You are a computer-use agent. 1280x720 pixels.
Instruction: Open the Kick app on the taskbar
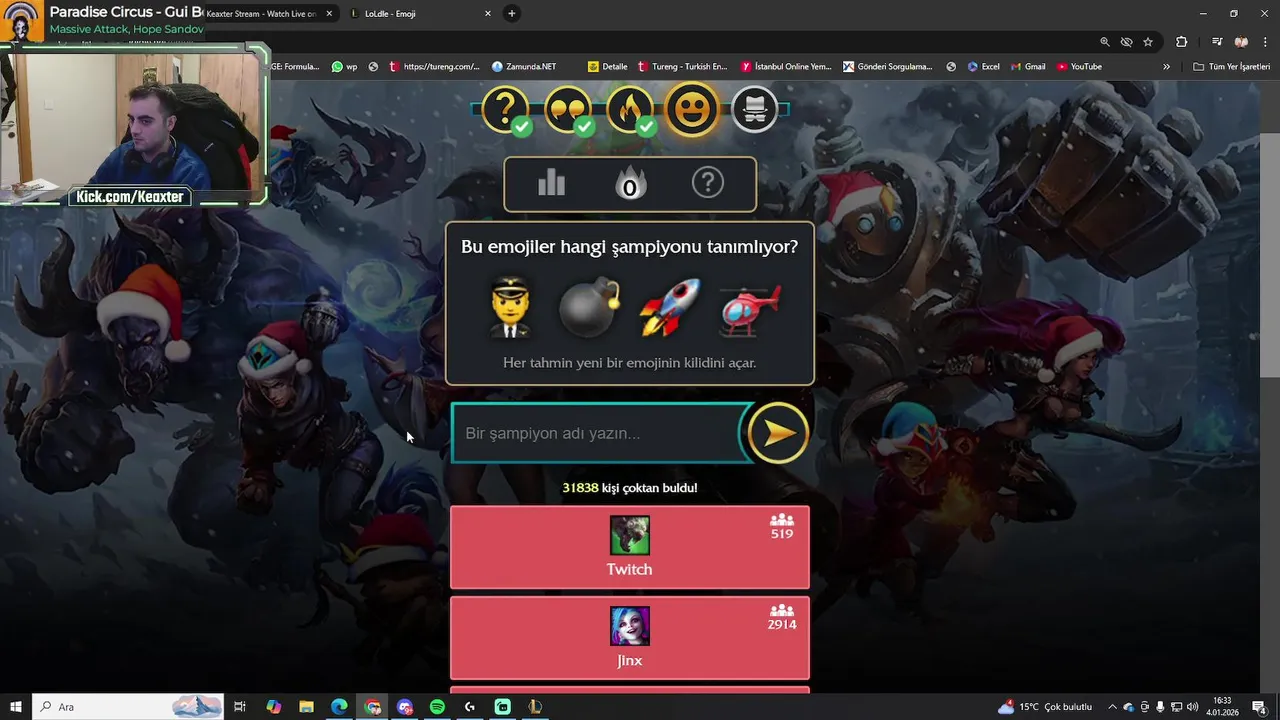(503, 707)
